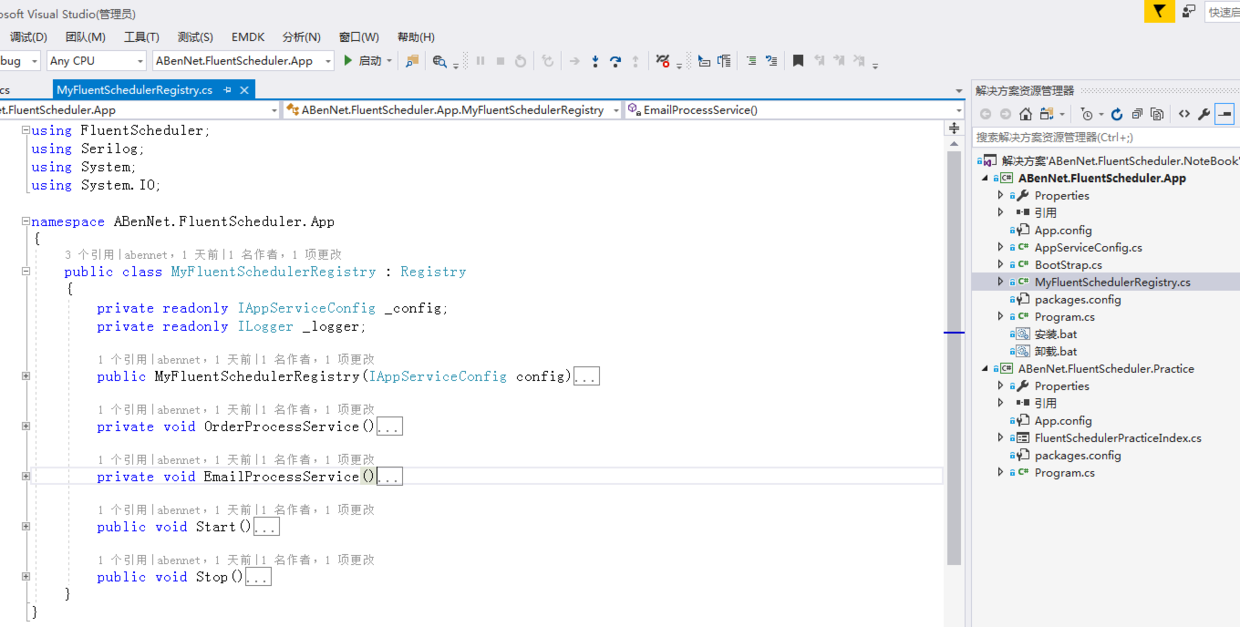
Task: Expand the '...' box after the constructor signature
Action: [x=587, y=377]
